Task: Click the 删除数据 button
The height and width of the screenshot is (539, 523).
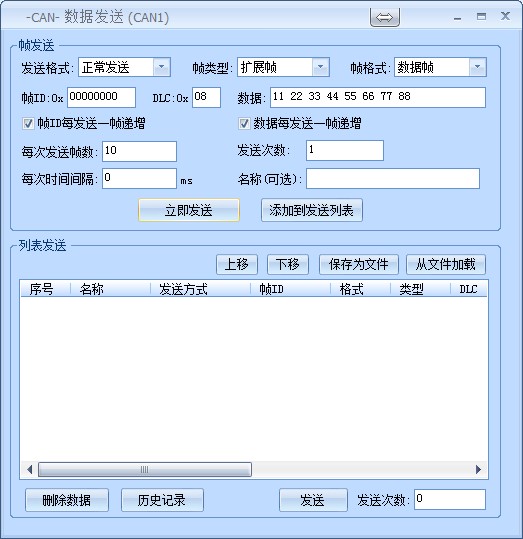Action: (67, 500)
